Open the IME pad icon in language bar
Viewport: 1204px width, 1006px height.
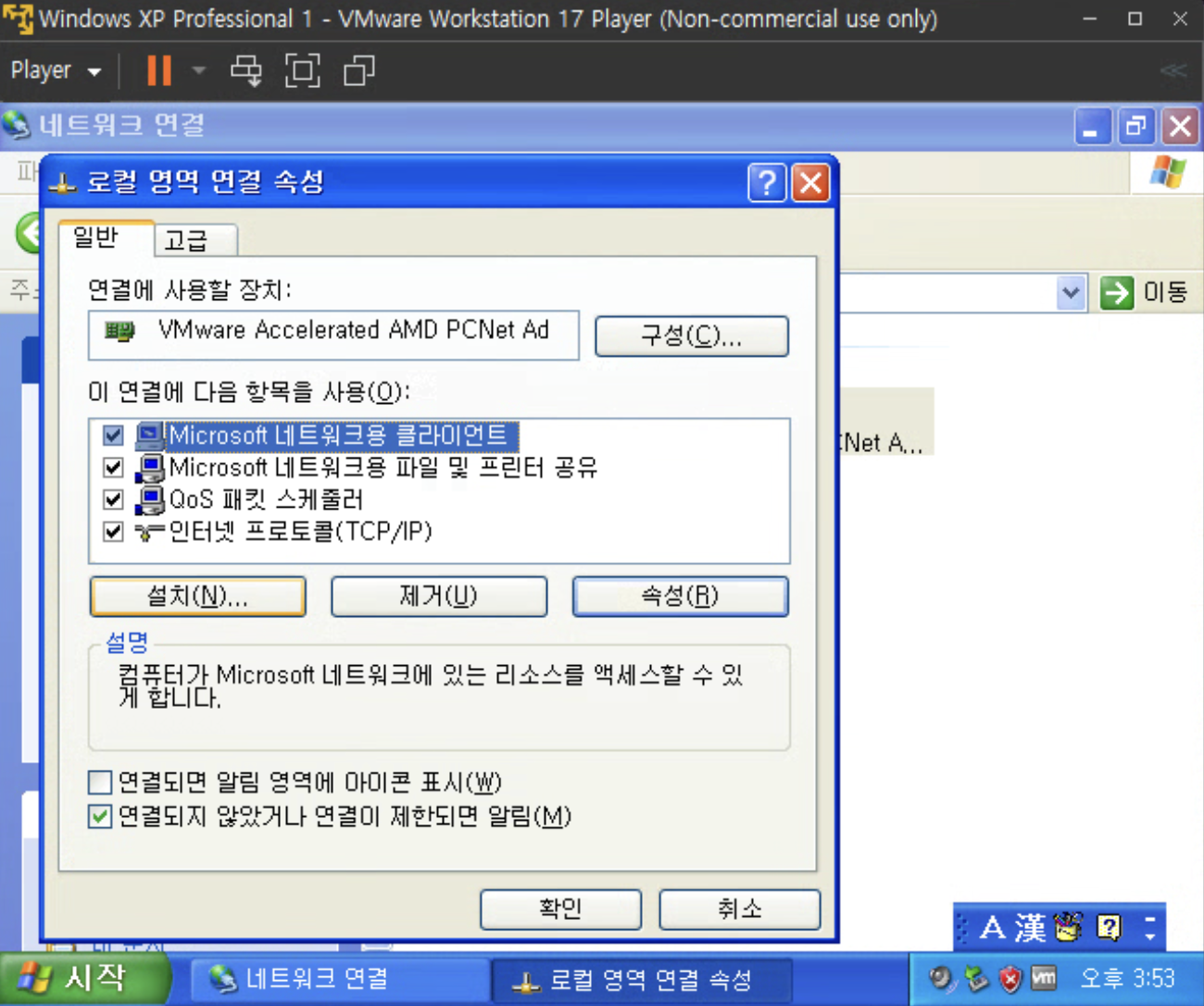tap(1067, 927)
